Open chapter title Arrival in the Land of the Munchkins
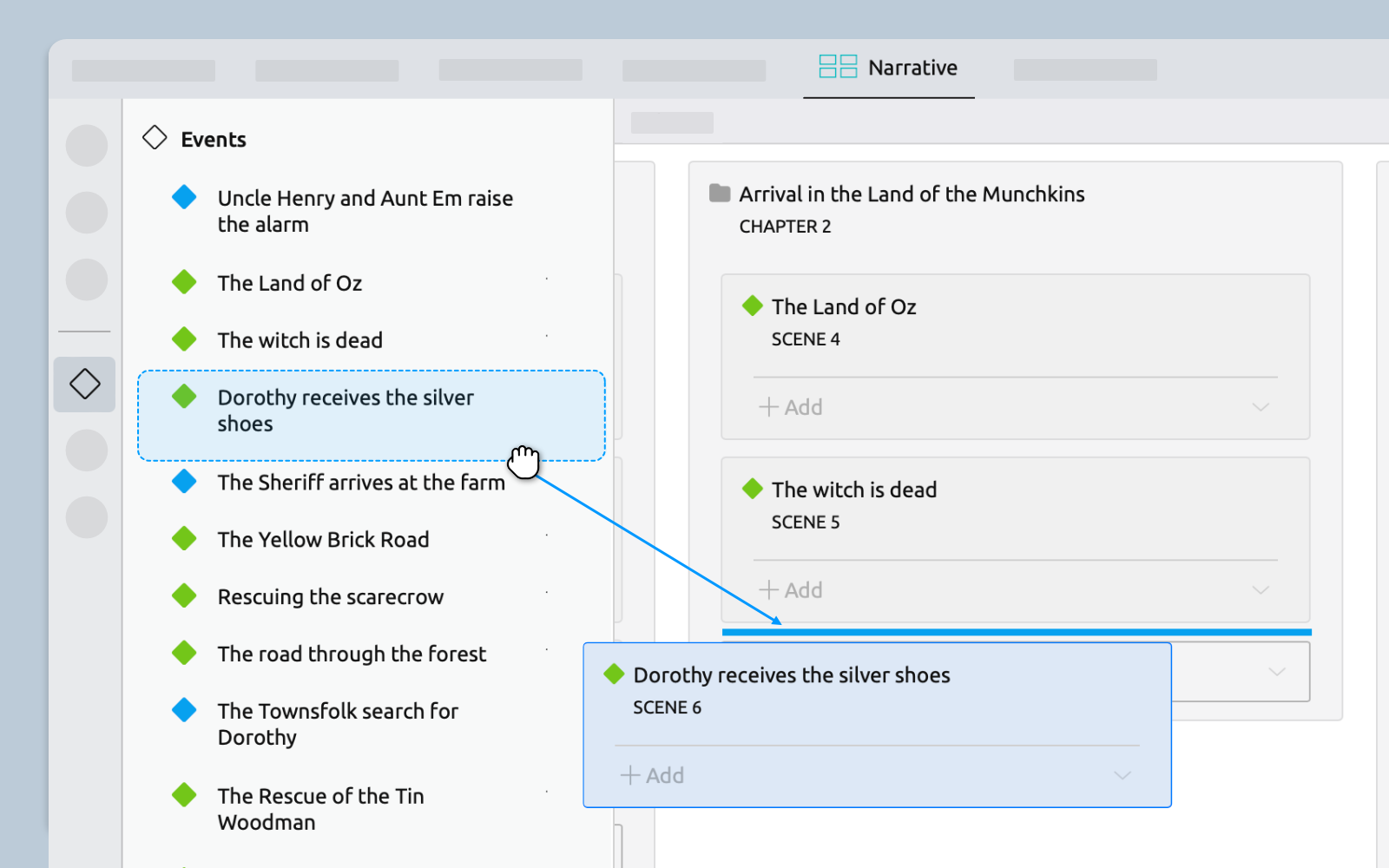Screen dimensions: 1389x868 [x=912, y=194]
